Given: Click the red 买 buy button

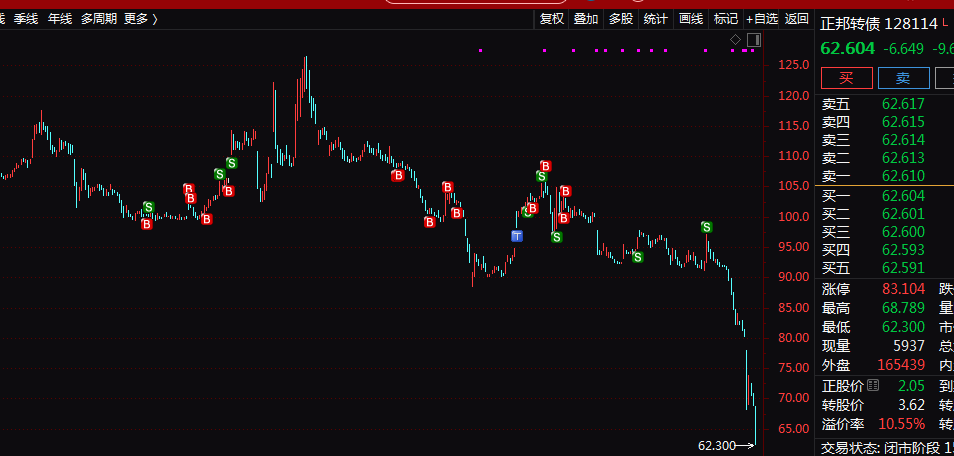Looking at the screenshot, I should pyautogui.click(x=846, y=78).
